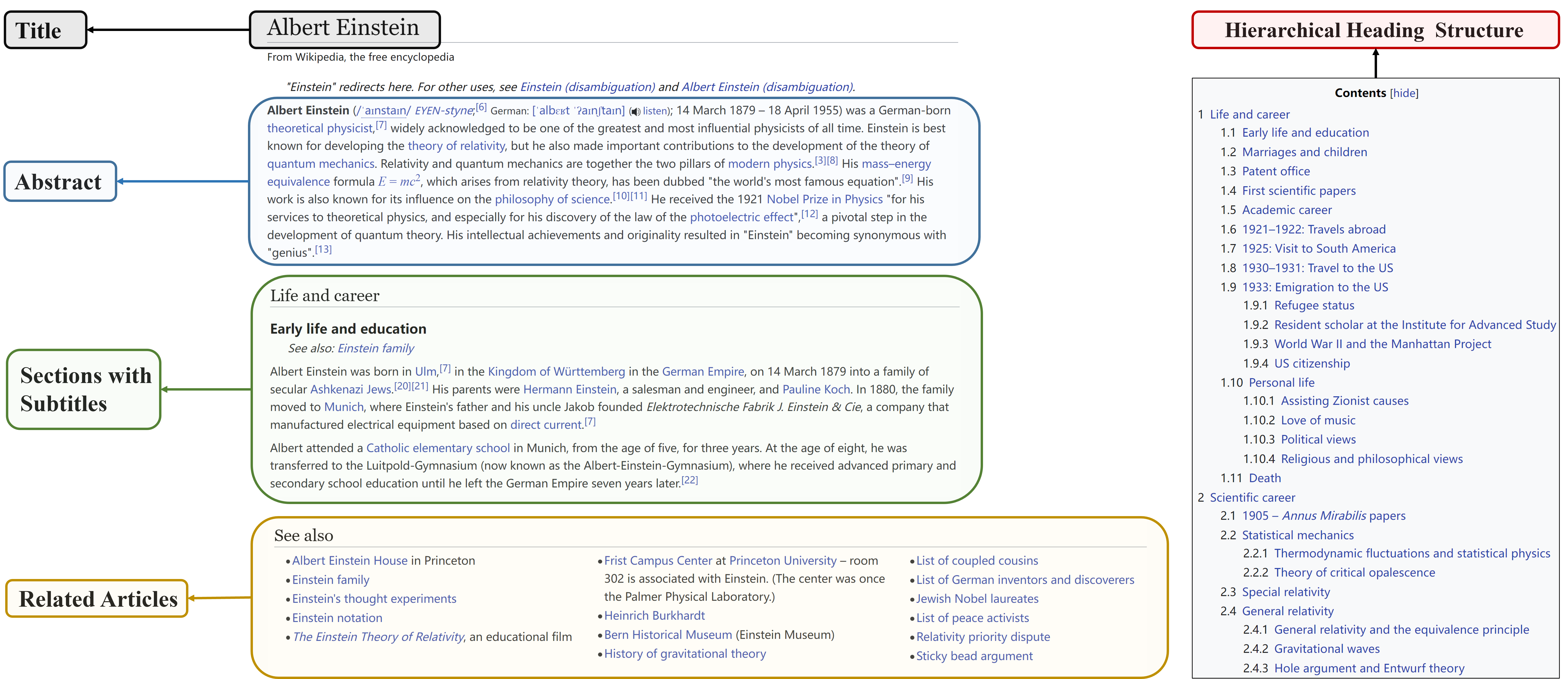Open "List of German inventors and discoverers"
The width and height of the screenshot is (1568, 679).
tap(1025, 580)
